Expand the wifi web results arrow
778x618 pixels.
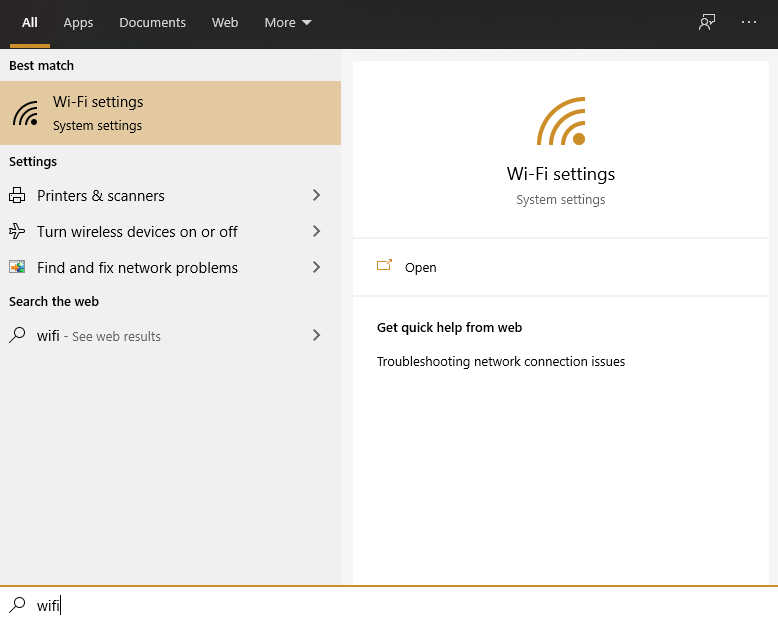[x=316, y=336]
